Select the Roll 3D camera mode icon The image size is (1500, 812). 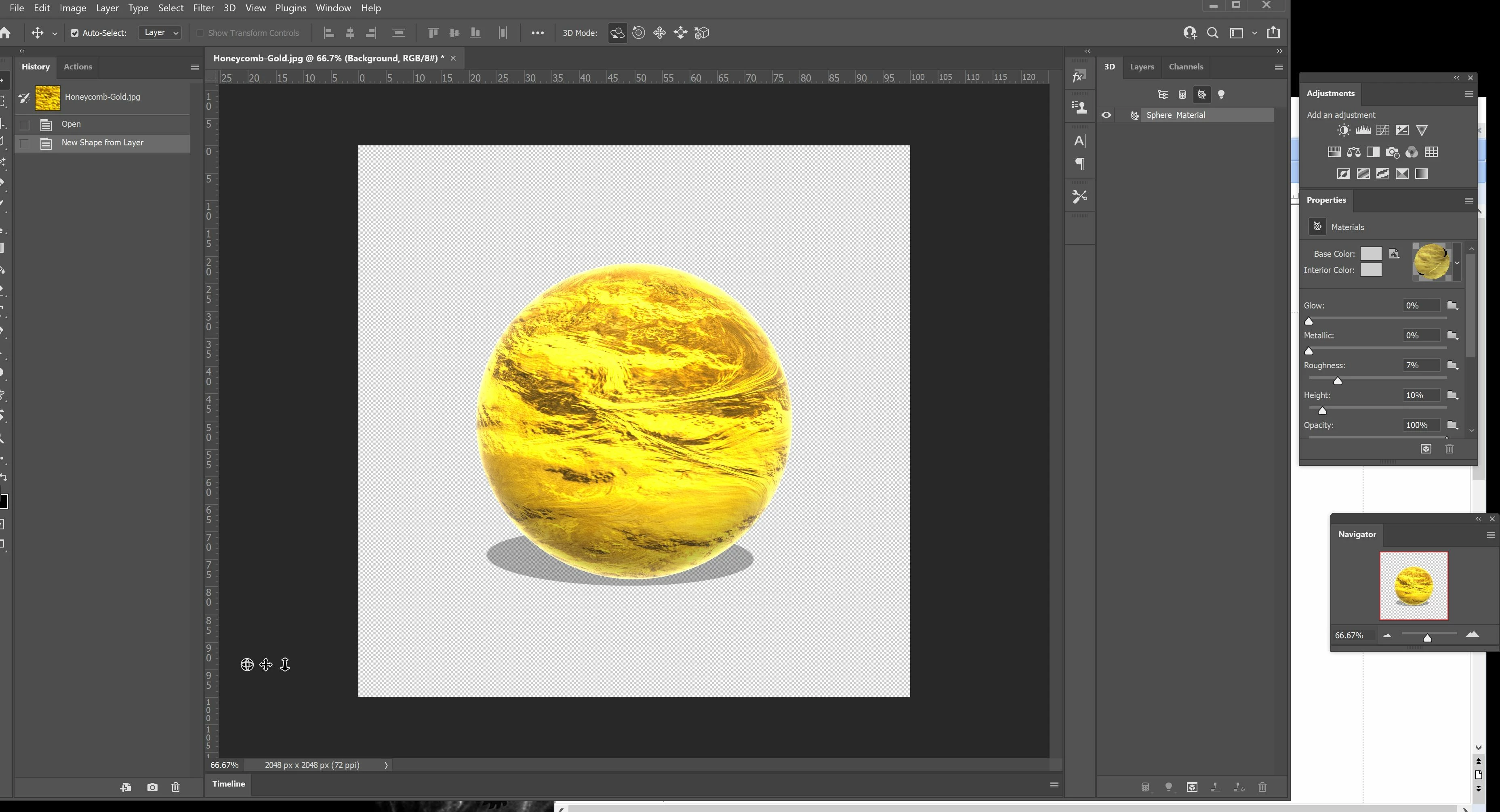click(639, 33)
